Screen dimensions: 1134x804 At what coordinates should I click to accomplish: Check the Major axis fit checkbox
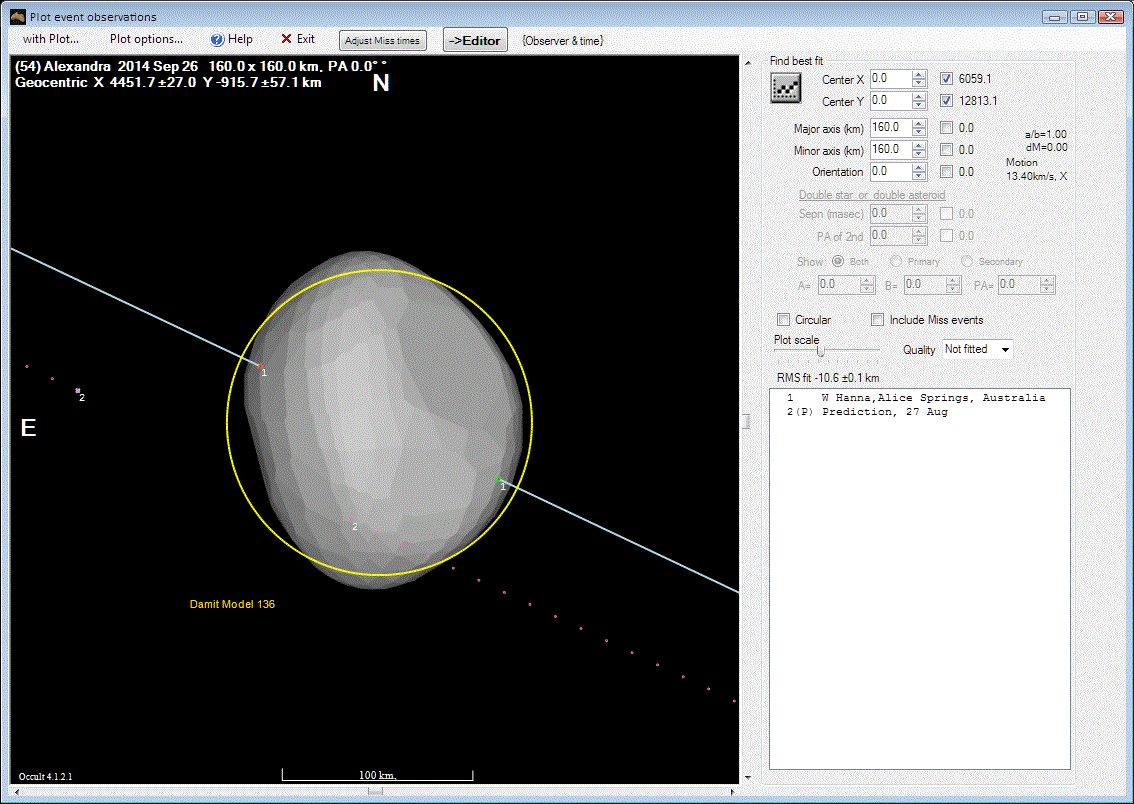tap(946, 128)
